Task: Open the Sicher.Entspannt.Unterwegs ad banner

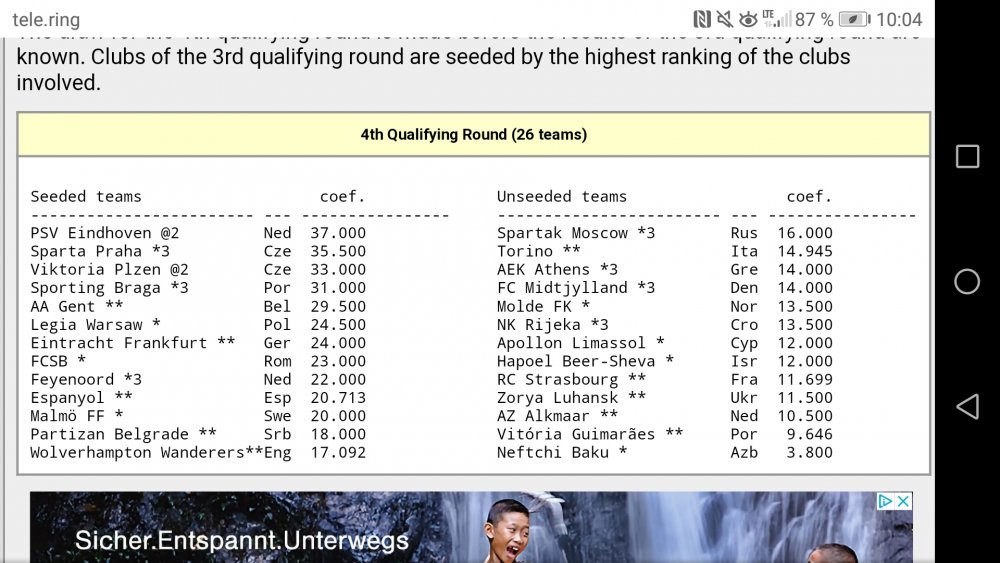Action: [x=471, y=527]
